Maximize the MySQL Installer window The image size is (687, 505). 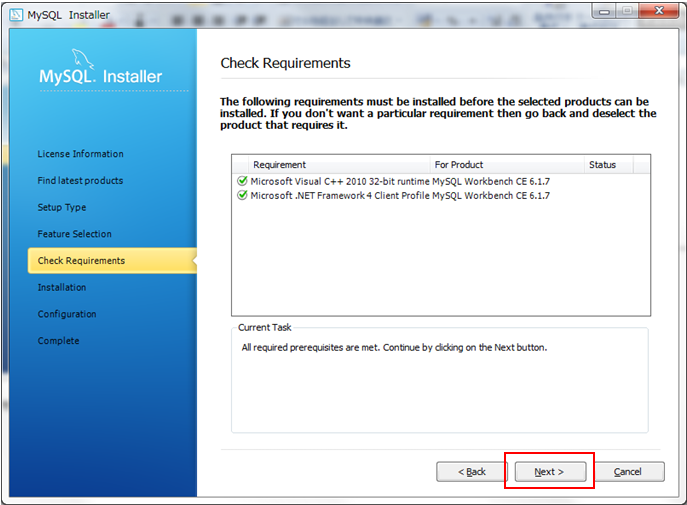627,11
